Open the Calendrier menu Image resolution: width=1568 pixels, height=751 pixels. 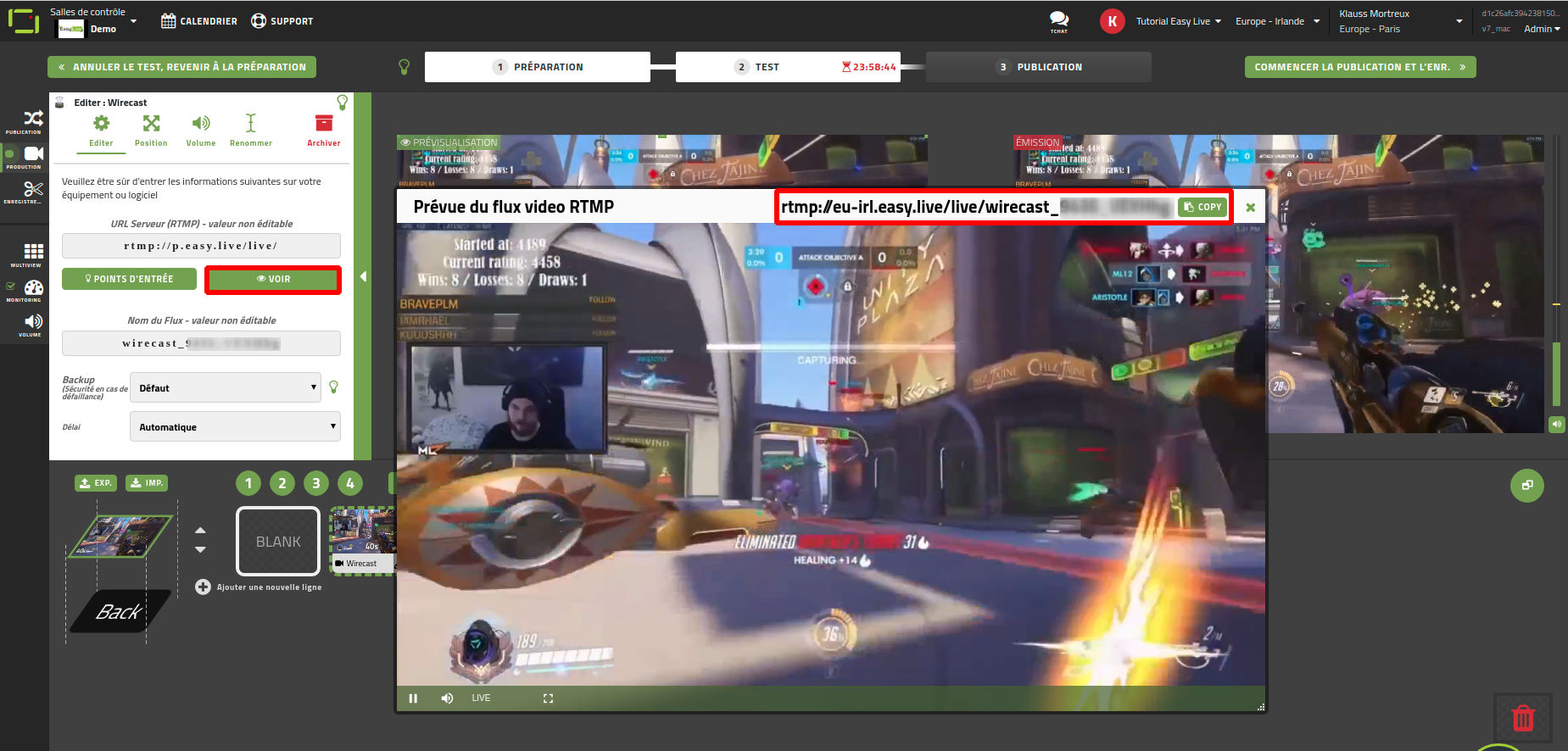[x=199, y=21]
